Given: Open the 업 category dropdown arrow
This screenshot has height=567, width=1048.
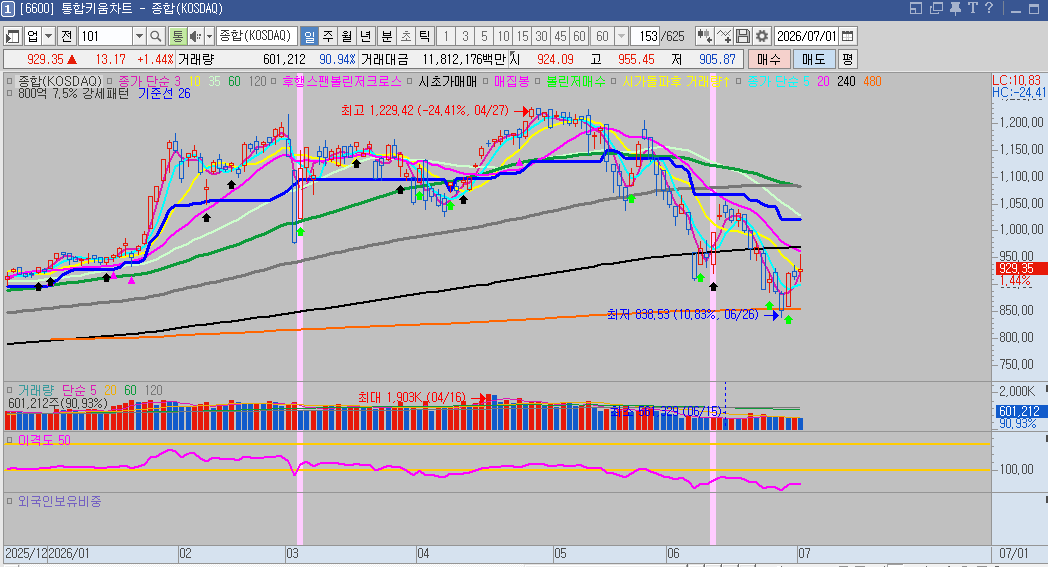Looking at the screenshot, I should [48, 36].
